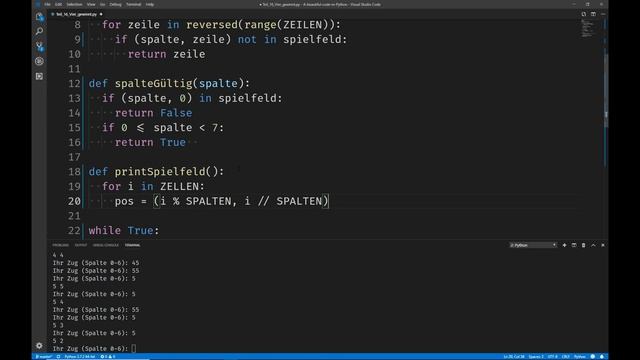Switch to the Problems panel tab
Viewport: 640px width, 360px height.
tap(60, 245)
